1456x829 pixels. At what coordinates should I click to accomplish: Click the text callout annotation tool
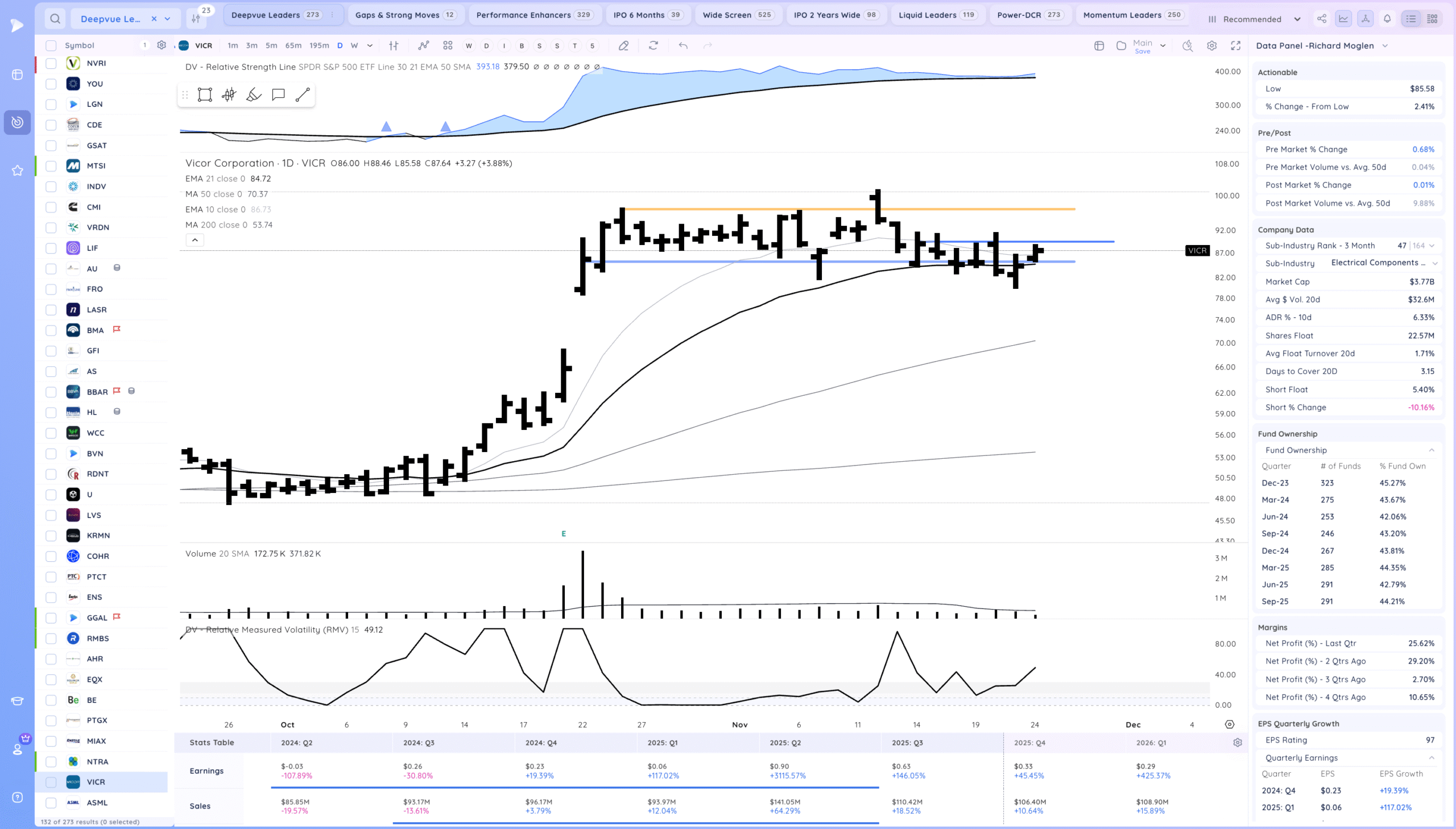[278, 95]
